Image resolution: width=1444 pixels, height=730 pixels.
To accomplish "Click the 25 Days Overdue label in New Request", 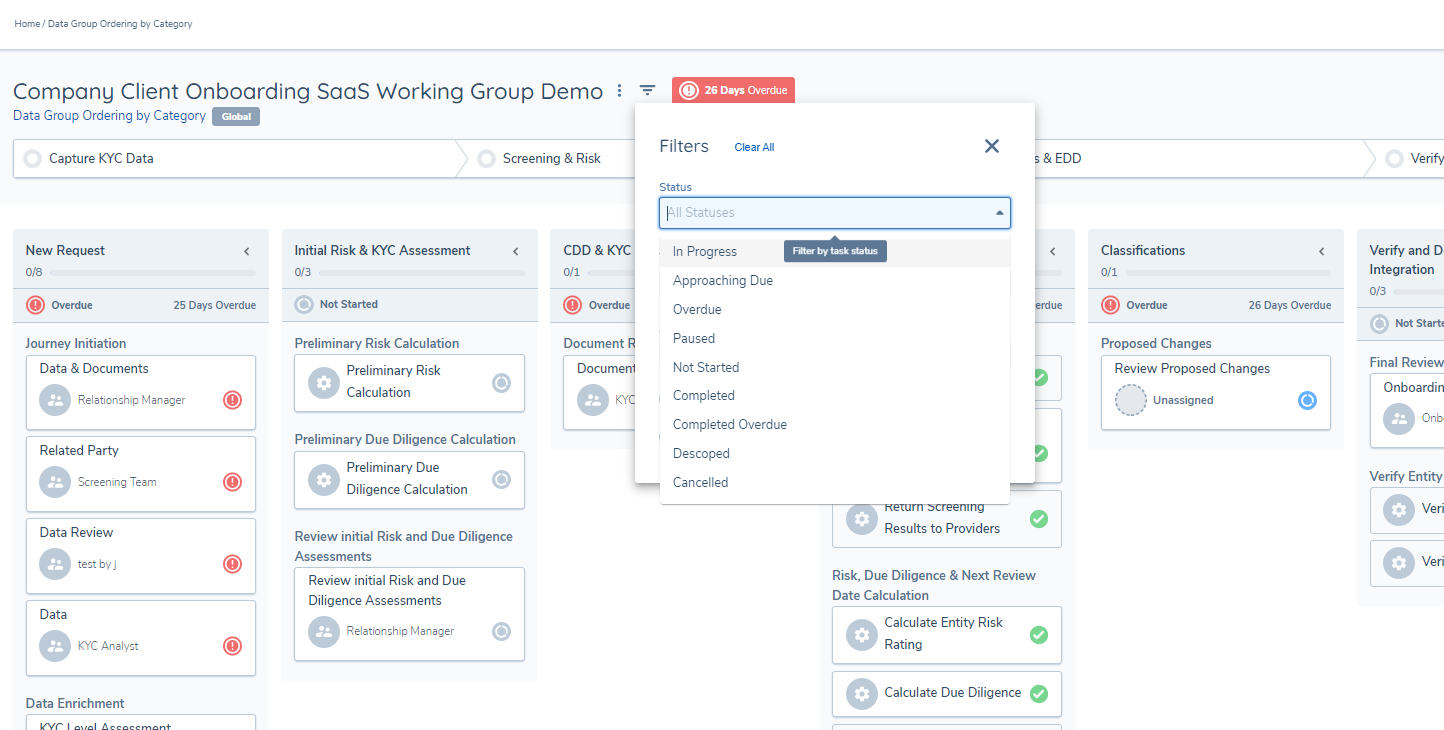I will click(x=214, y=305).
